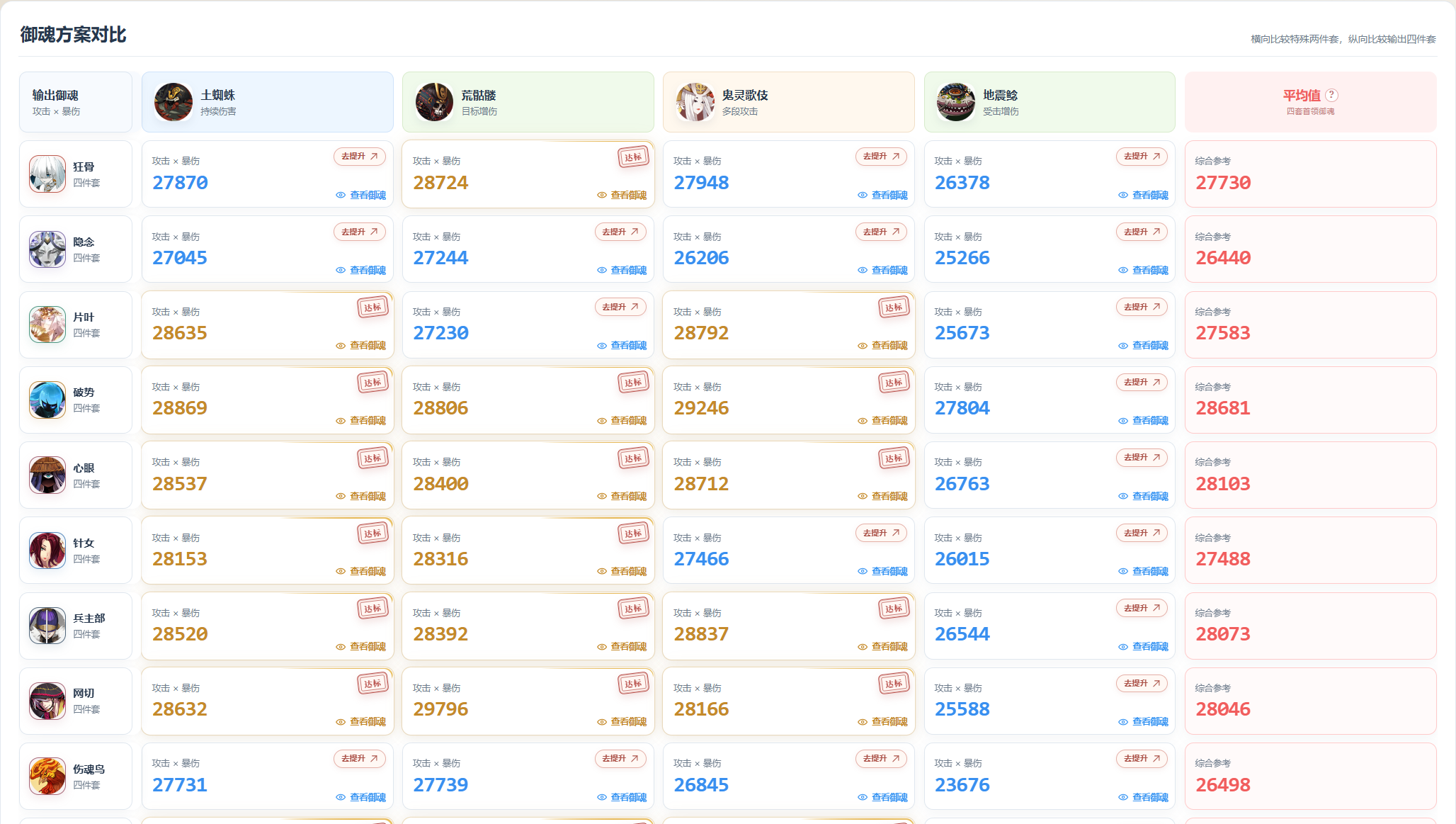
Task: Open the 兵主部 avatar icon
Action: (47, 626)
